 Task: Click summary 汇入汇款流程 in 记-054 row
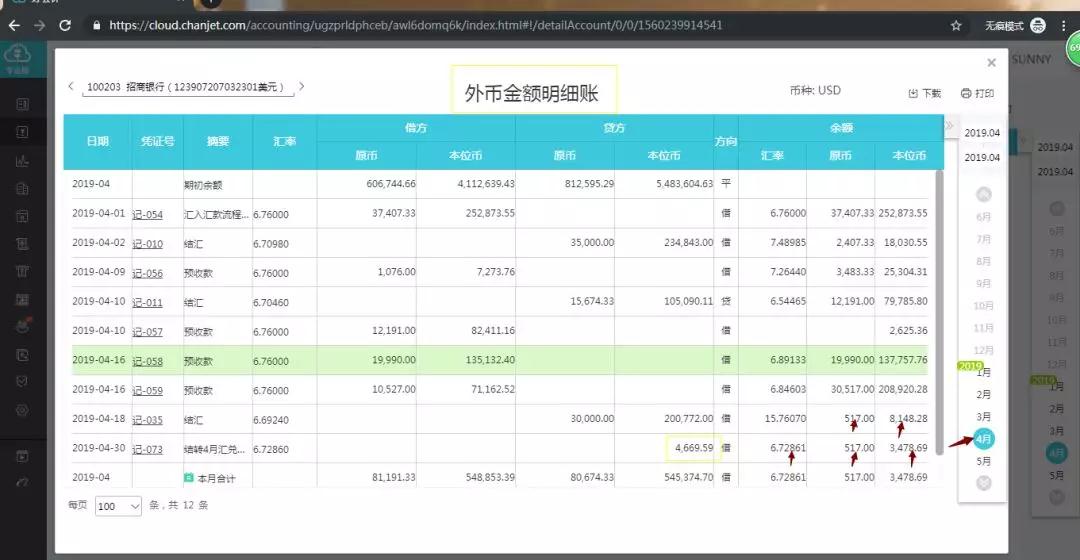click(216, 215)
